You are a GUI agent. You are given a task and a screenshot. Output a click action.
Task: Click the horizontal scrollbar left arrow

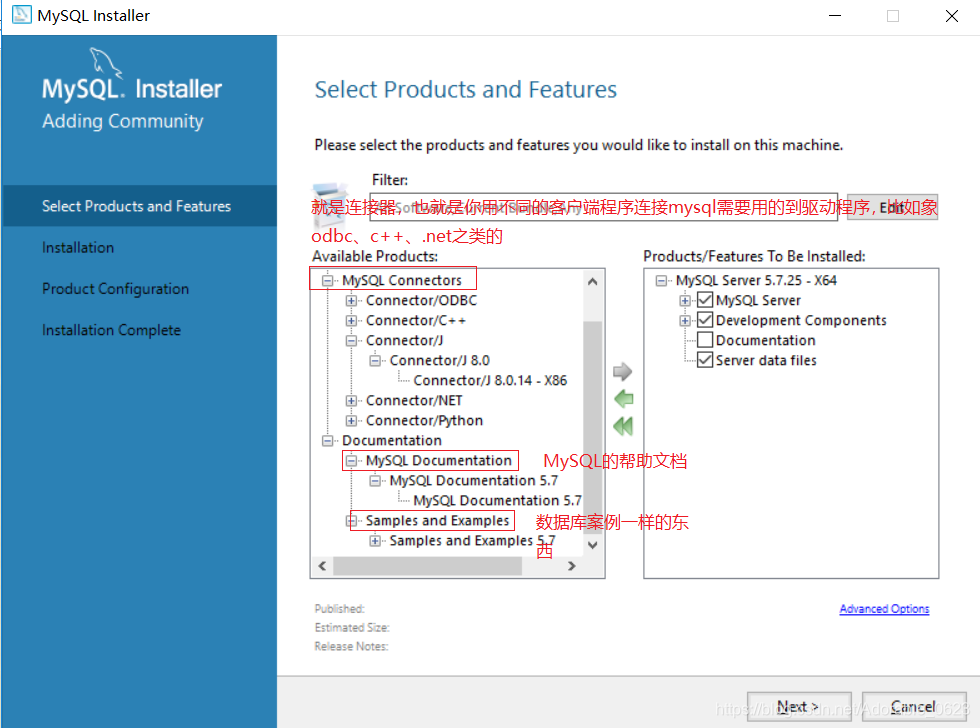click(322, 566)
